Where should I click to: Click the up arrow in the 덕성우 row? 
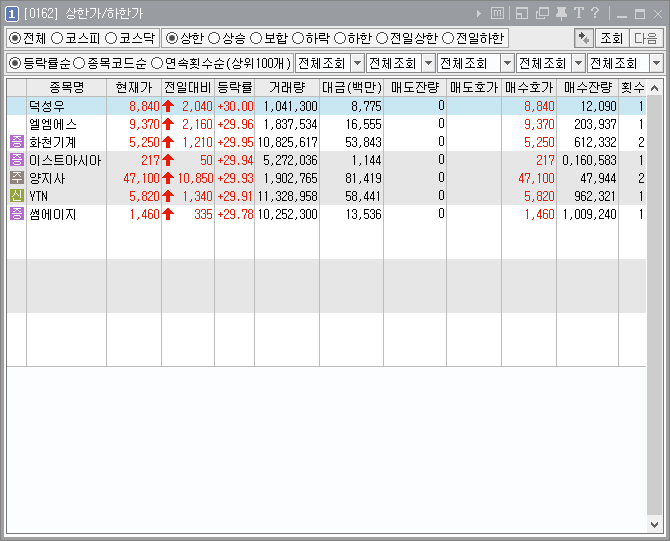[x=168, y=106]
